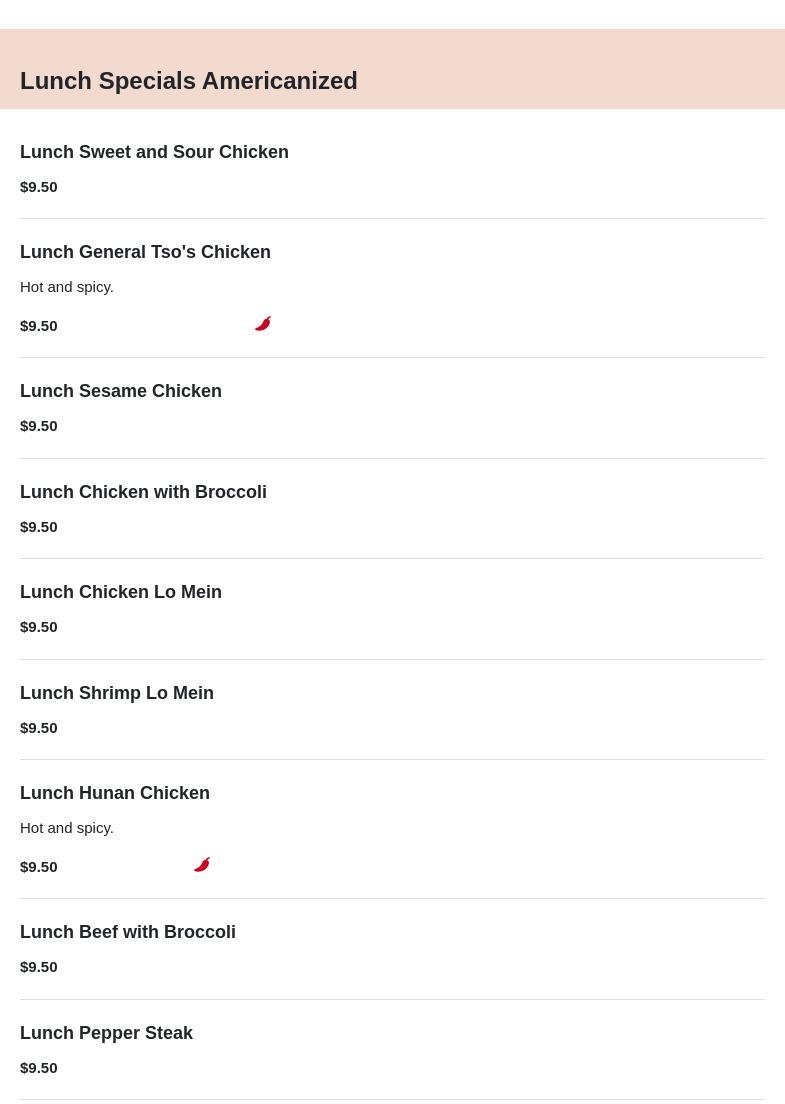Click the price below Lunch Sesame Chicken
Screen dimensions: 785x1104
point(39,426)
